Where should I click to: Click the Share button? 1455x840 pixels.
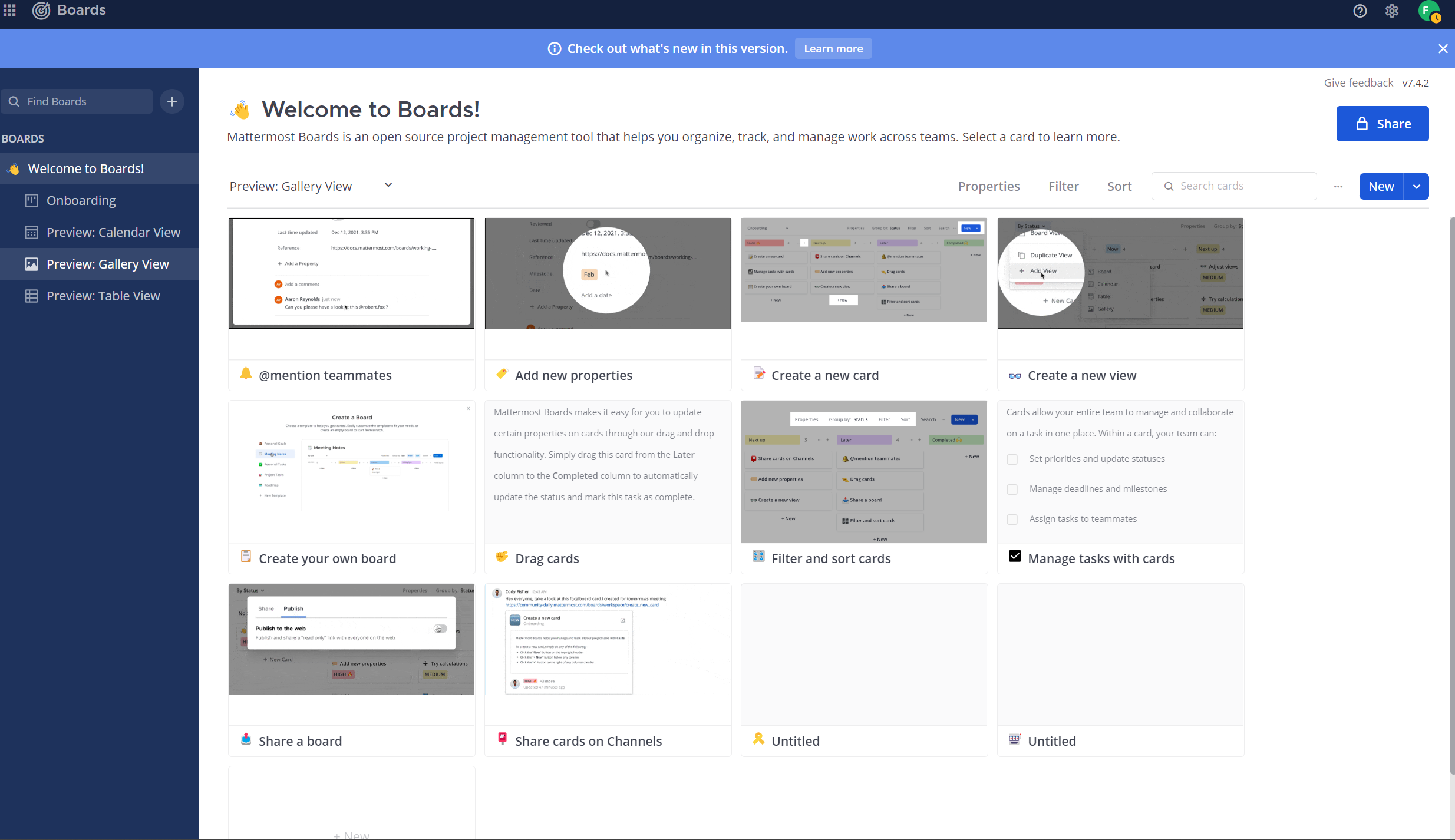(1382, 124)
